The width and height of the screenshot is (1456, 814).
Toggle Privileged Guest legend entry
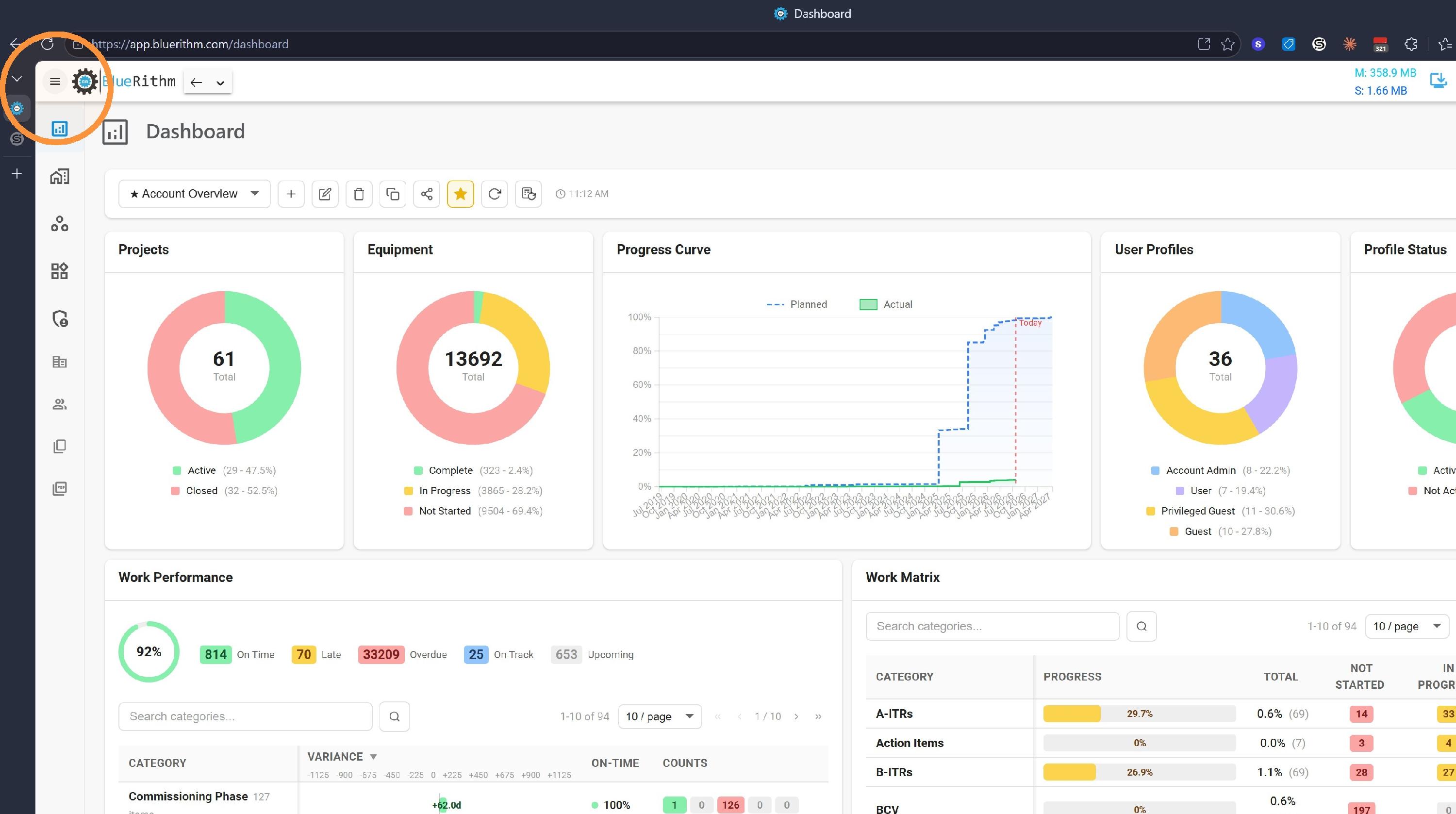tap(1220, 511)
